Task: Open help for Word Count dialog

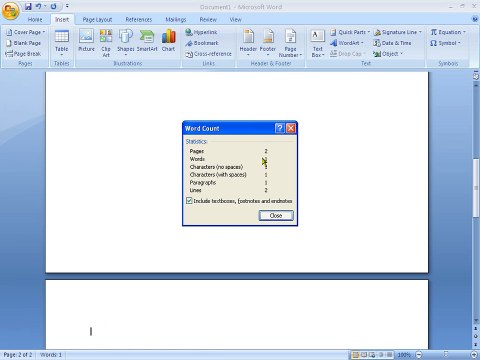Action: pos(280,128)
